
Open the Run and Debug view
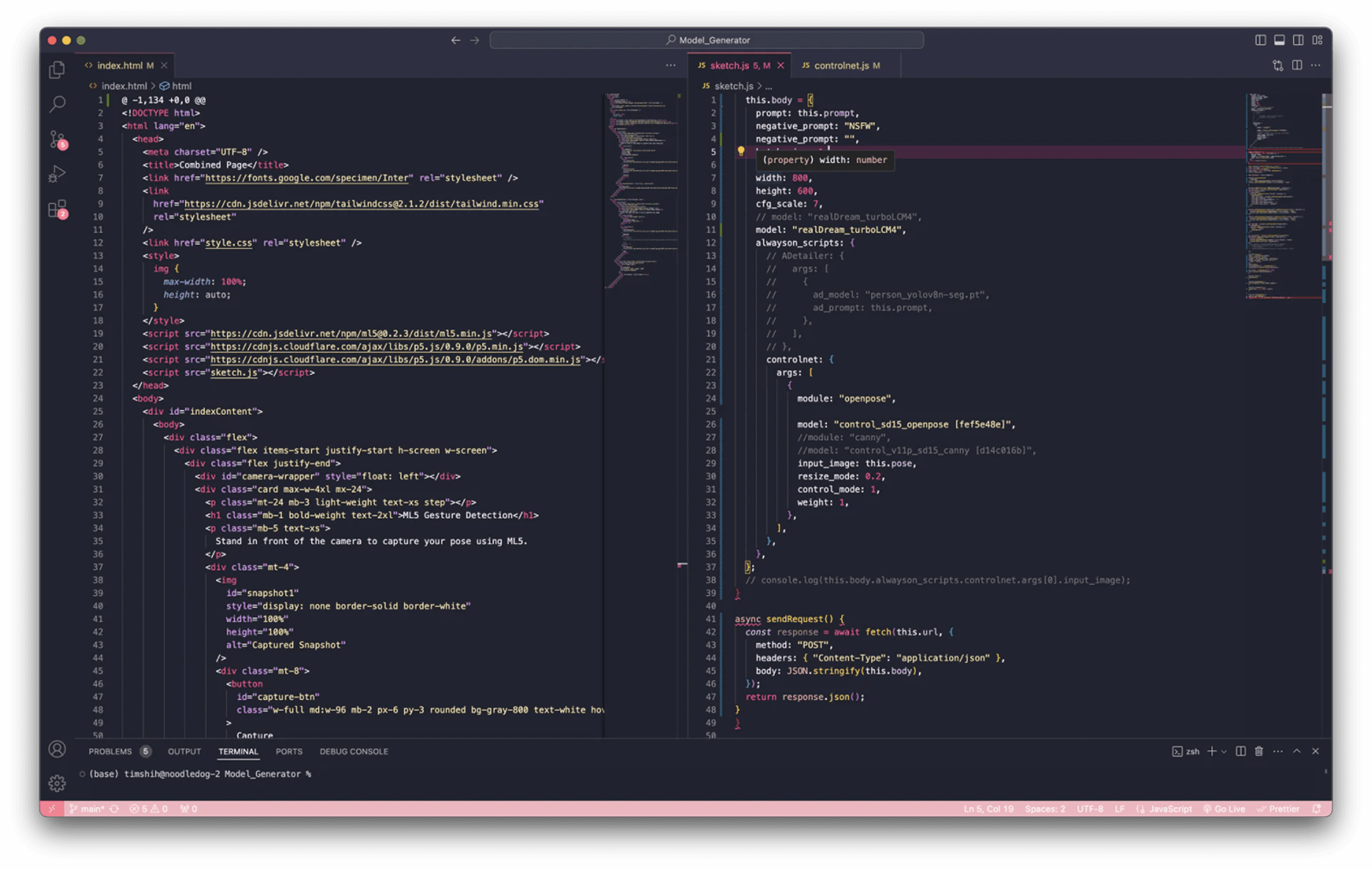click(x=56, y=174)
